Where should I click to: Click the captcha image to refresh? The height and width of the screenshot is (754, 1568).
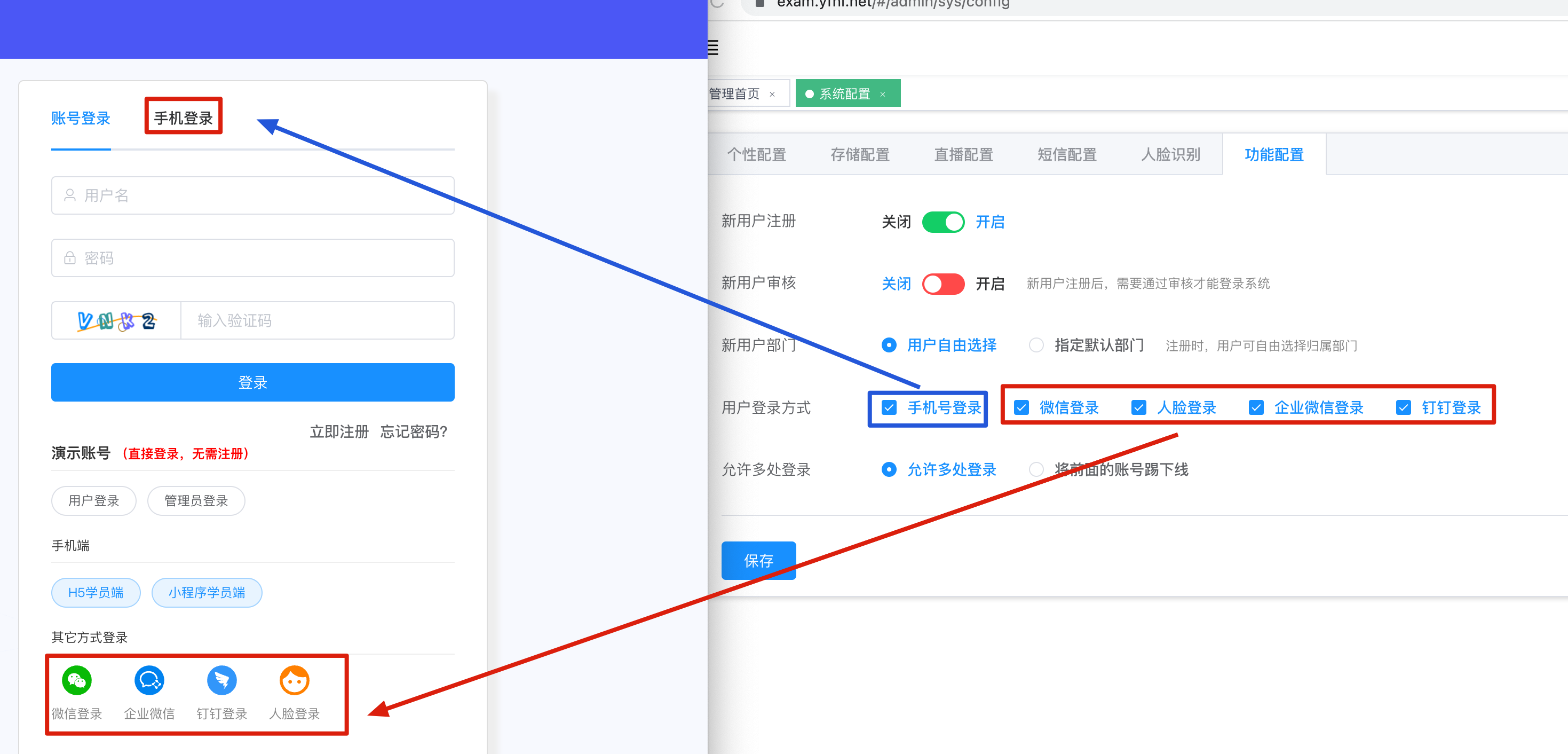116,320
